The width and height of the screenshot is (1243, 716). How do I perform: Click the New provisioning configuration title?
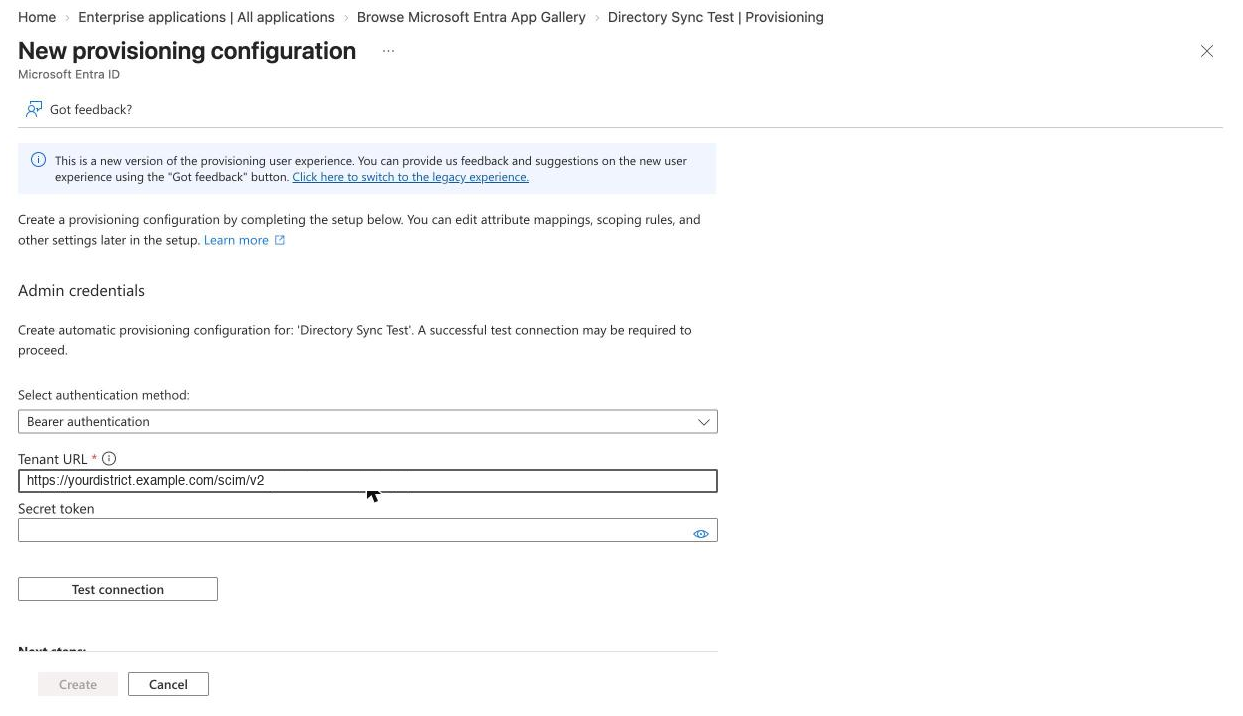(x=187, y=51)
